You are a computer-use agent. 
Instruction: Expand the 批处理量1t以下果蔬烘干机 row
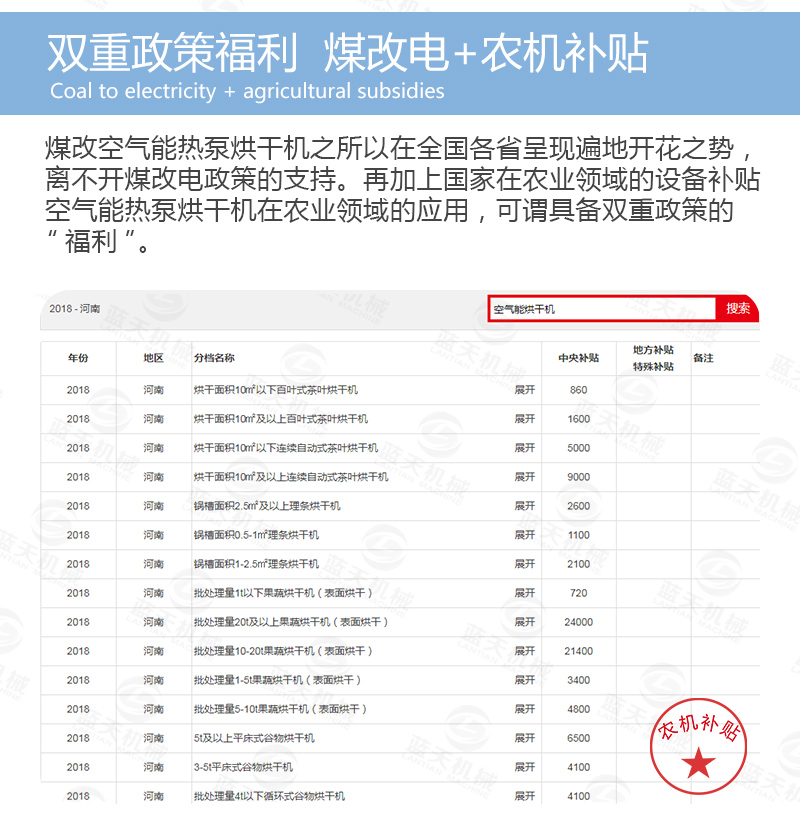(524, 593)
